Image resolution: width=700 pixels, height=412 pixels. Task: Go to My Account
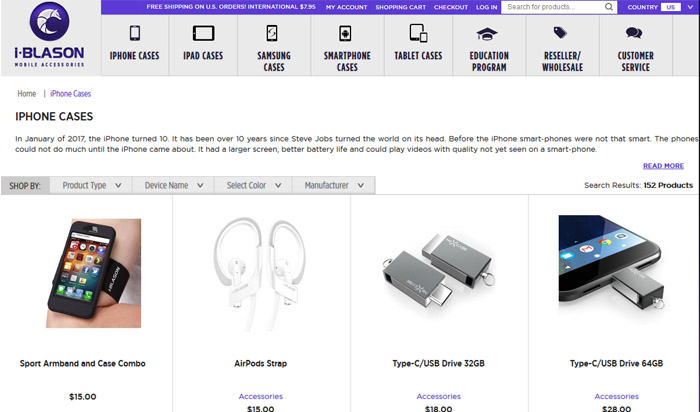[346, 7]
